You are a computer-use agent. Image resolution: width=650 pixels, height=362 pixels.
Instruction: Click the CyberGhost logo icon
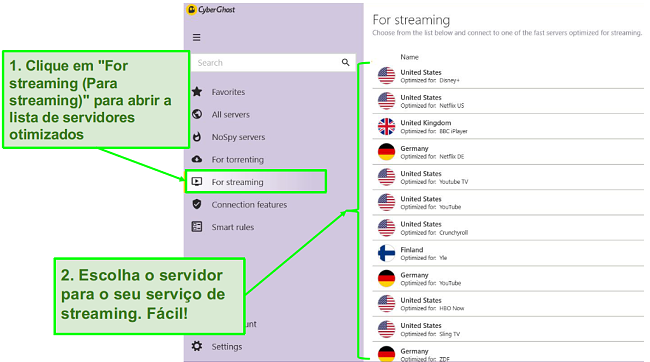pos(191,10)
